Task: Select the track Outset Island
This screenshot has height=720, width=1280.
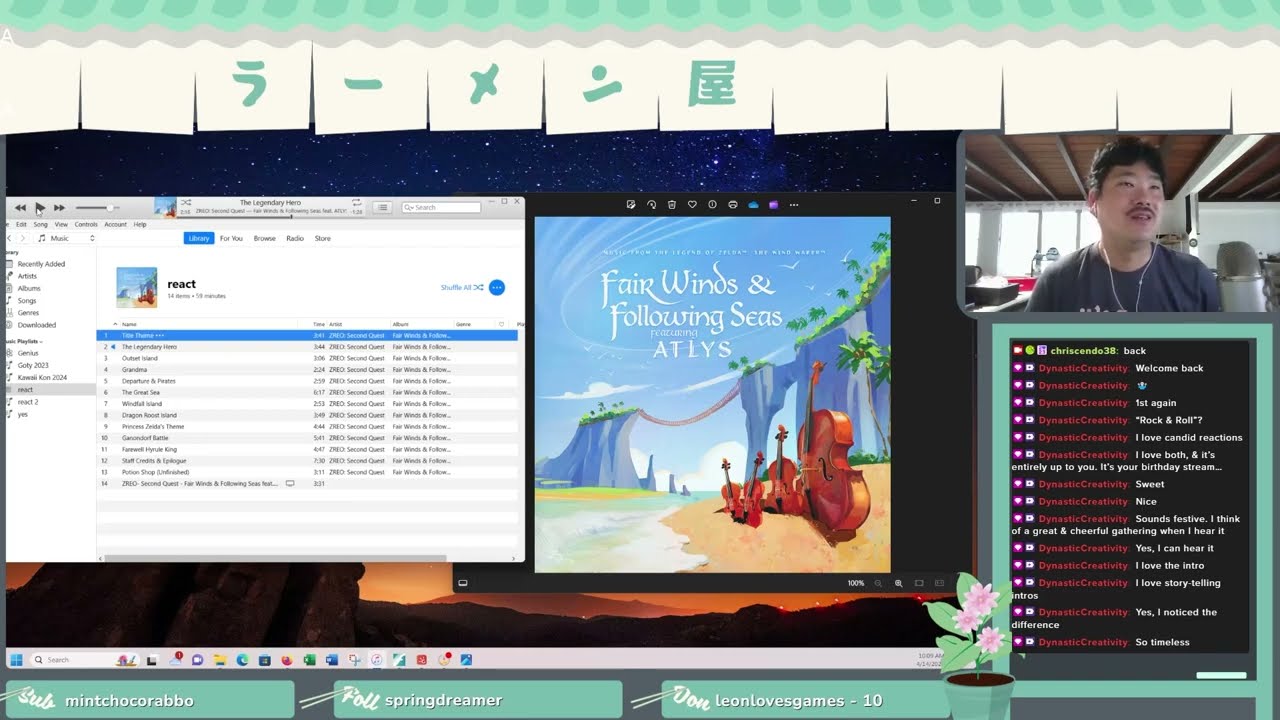Action: (307, 358)
